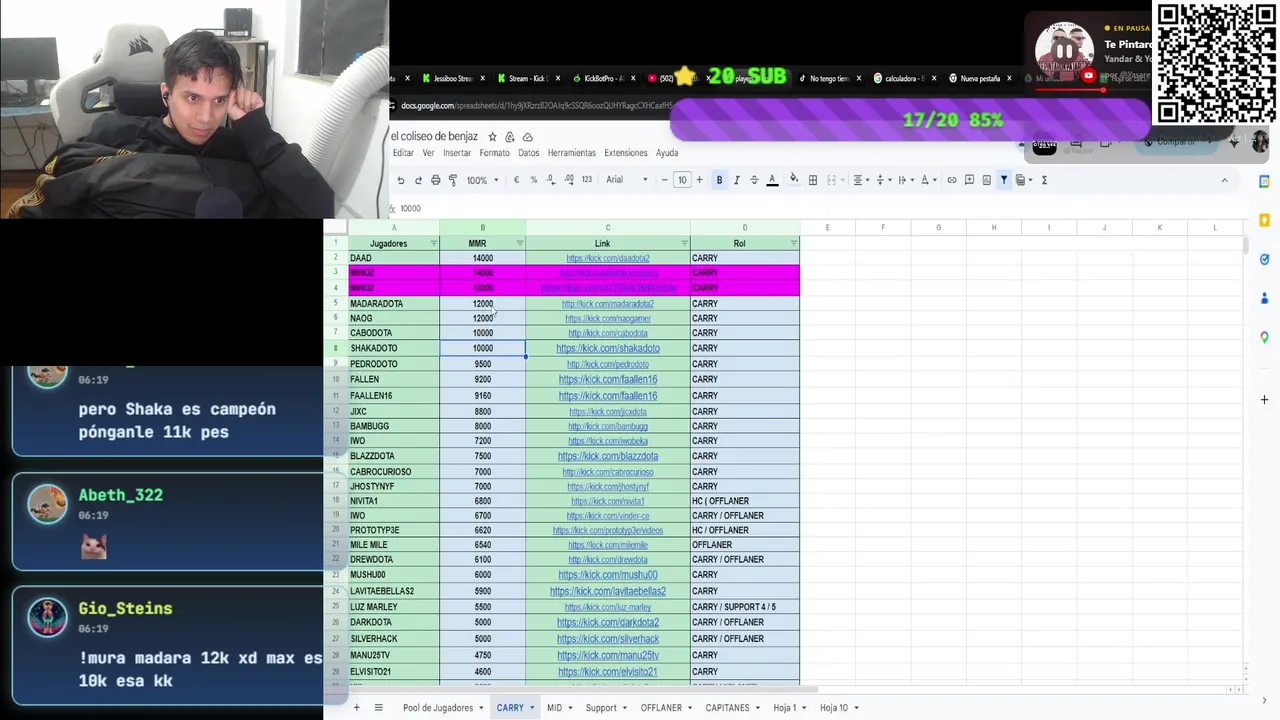This screenshot has height=720, width=1280.
Task: Open vertical align dropdown
Action: pos(883,180)
